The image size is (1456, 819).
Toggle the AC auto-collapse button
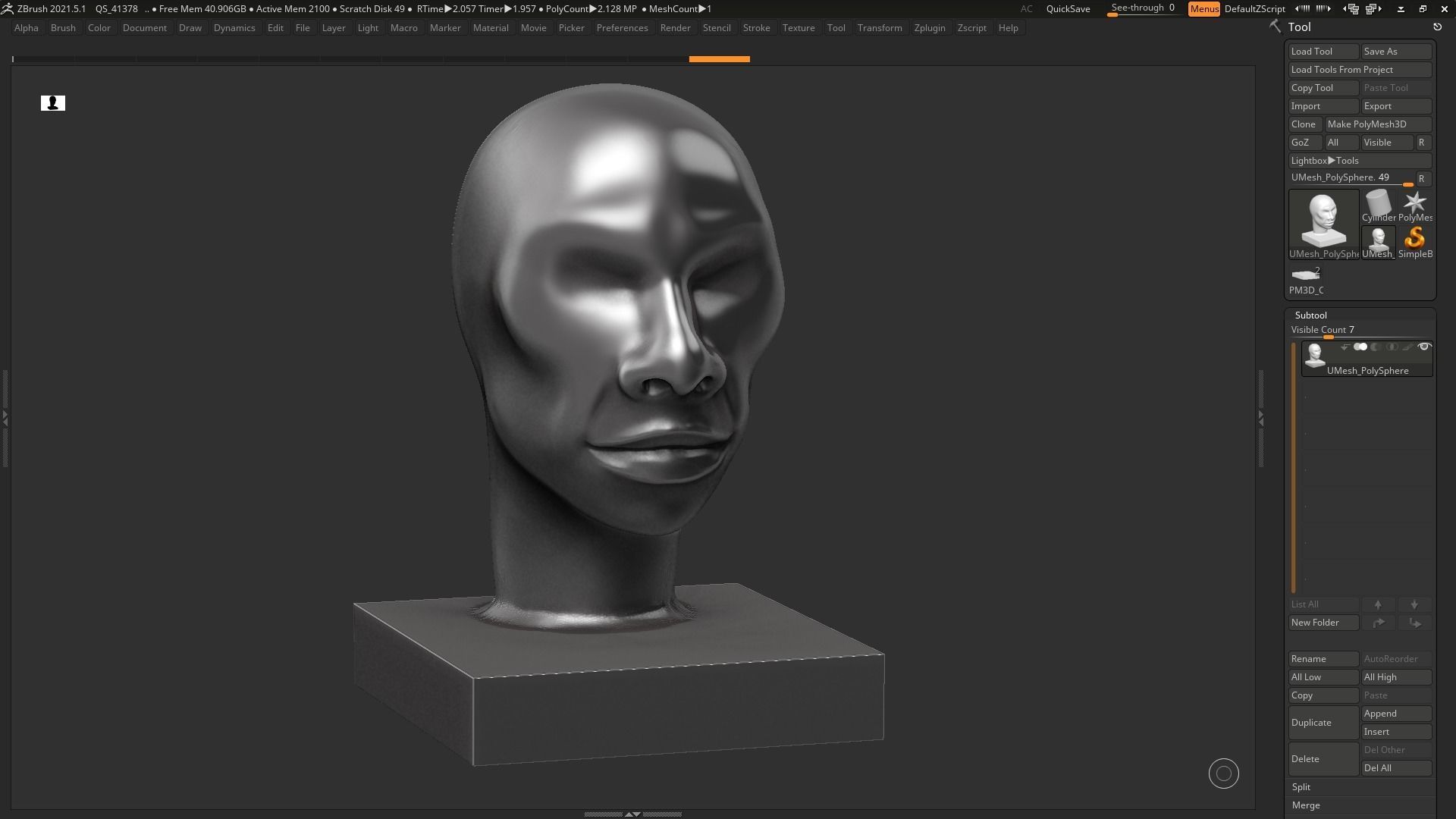click(x=1026, y=8)
